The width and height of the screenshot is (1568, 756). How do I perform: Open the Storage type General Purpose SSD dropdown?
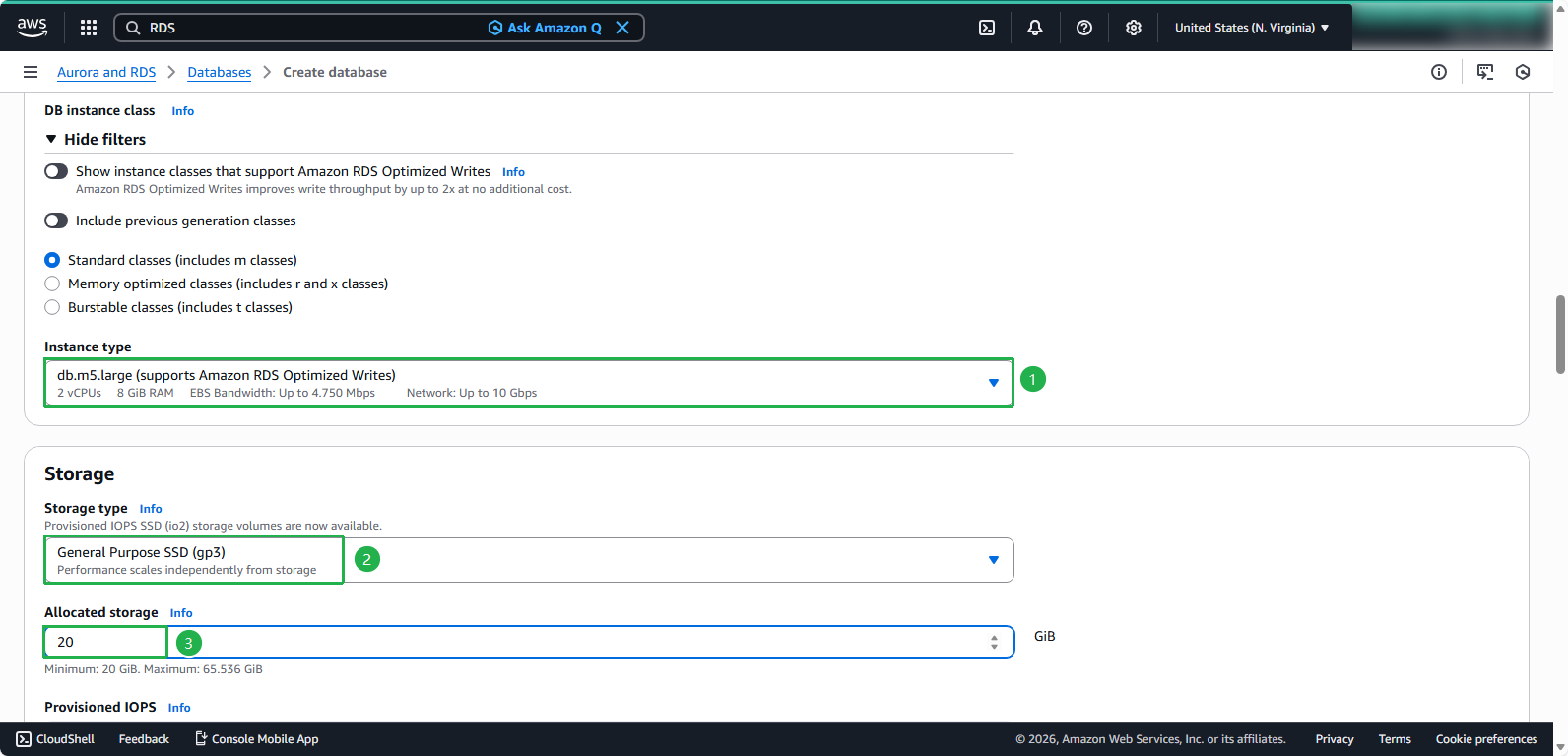pos(529,560)
